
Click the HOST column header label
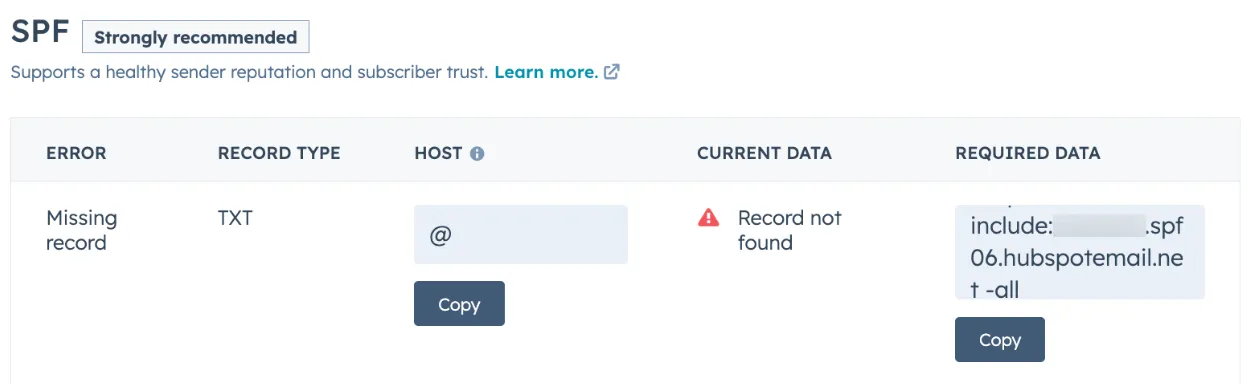438,153
